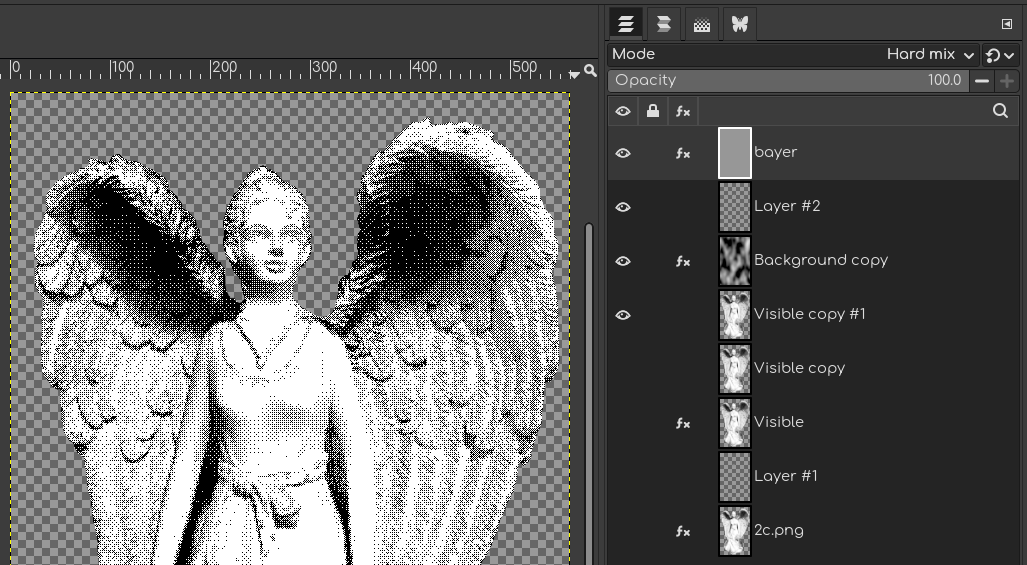The image size is (1027, 565).
Task: Open the blend mode group switcher
Action: (x=1000, y=55)
